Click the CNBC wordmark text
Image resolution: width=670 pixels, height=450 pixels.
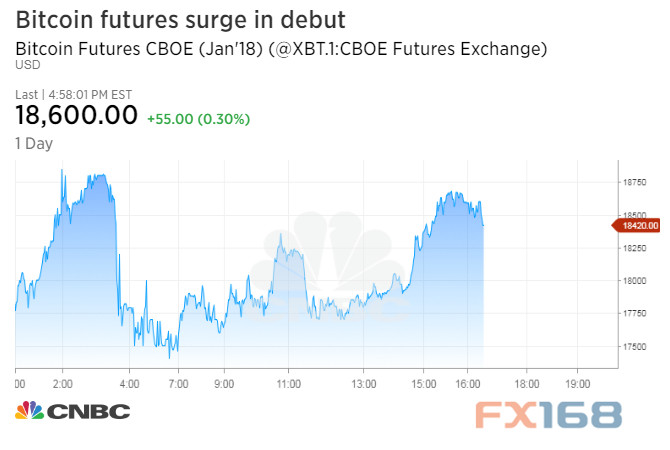tap(88, 412)
